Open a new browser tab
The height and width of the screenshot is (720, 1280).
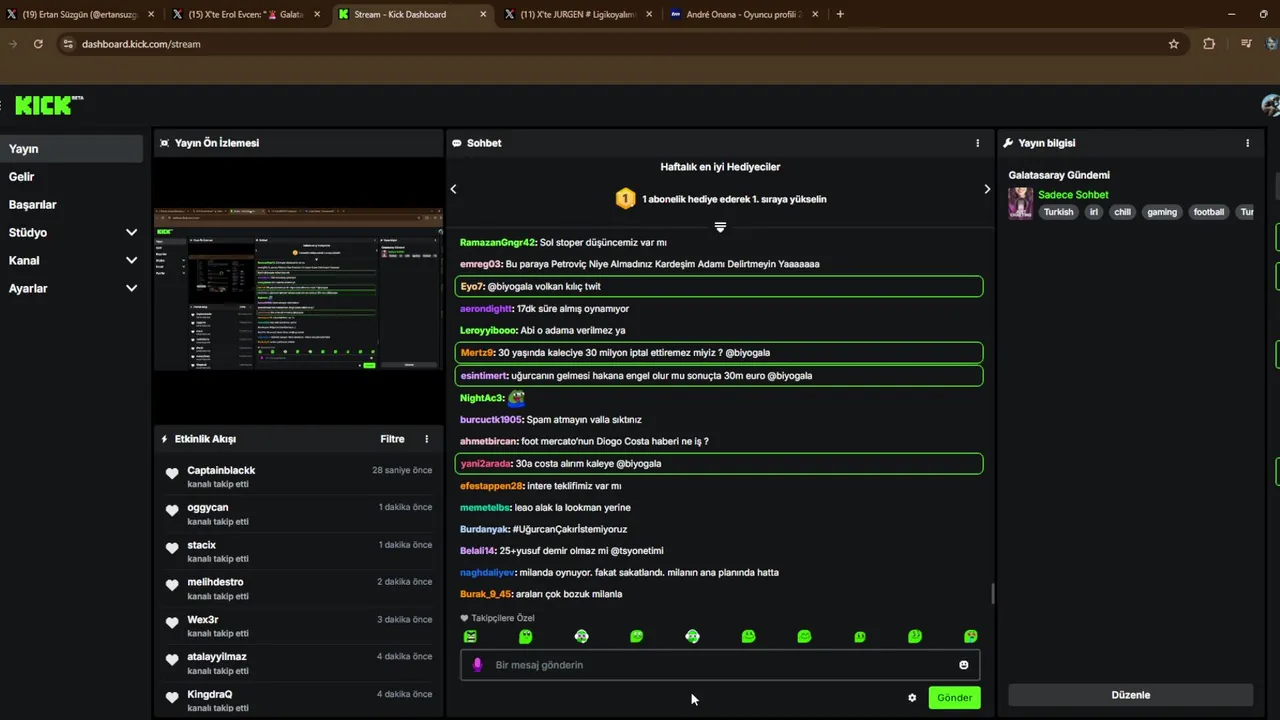[840, 14]
